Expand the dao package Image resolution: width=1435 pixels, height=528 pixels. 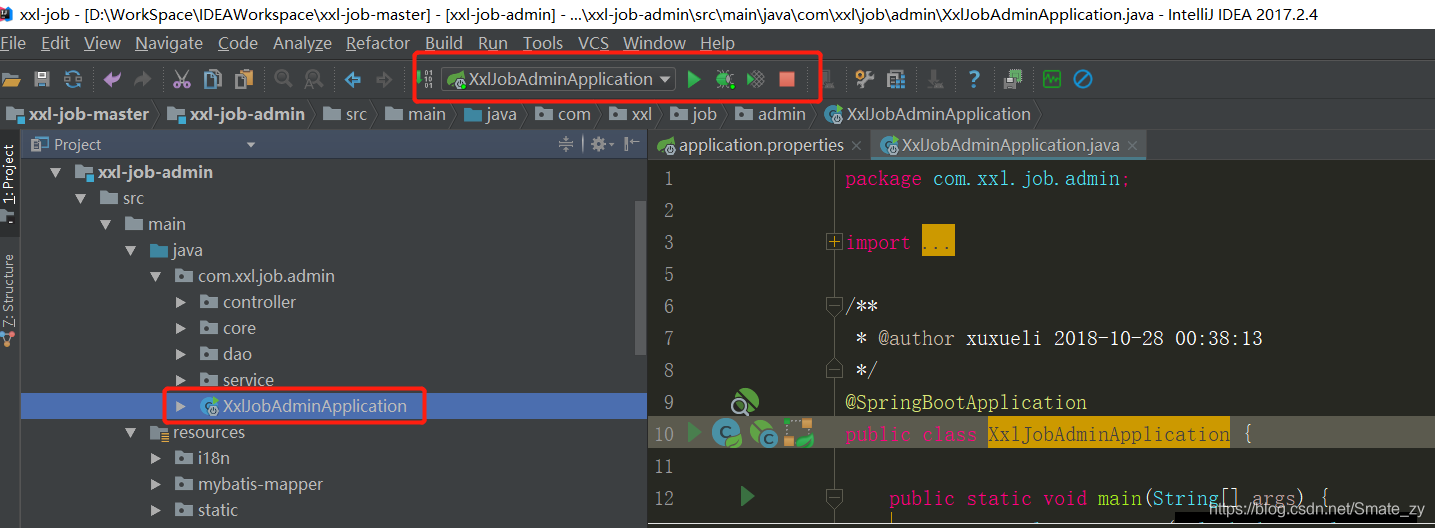click(x=180, y=354)
